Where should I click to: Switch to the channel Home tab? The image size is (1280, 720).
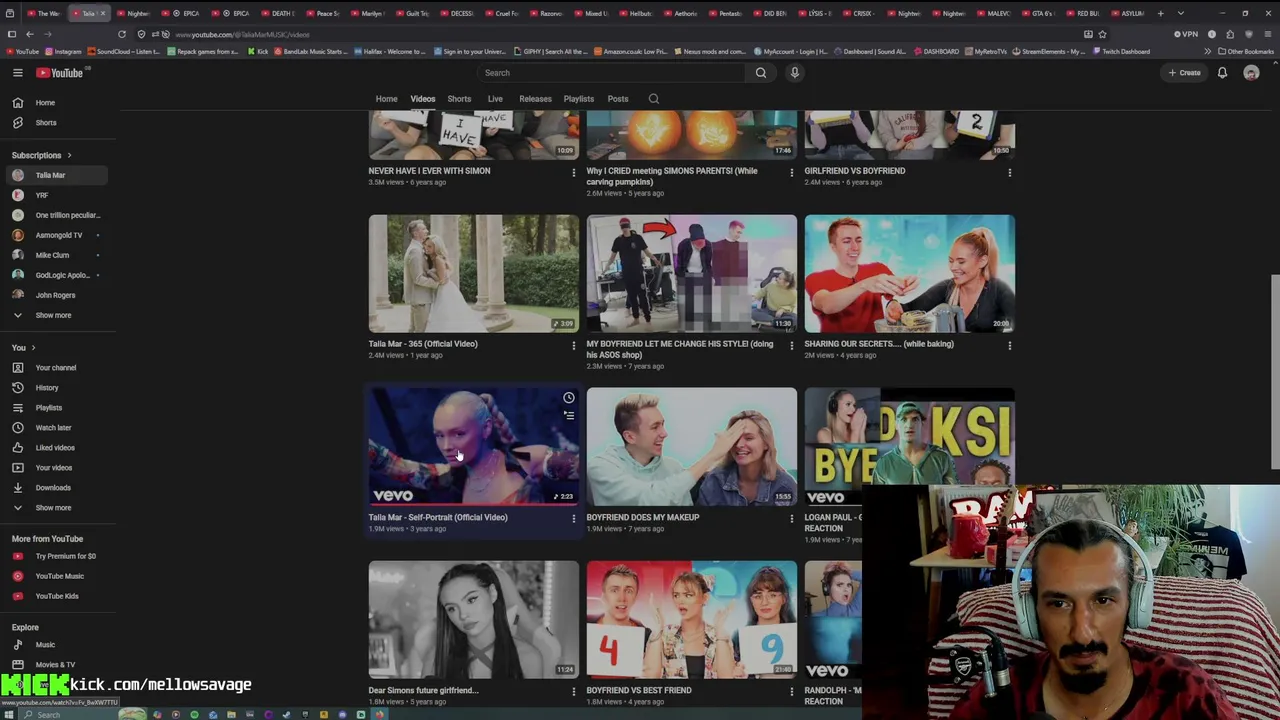pyautogui.click(x=386, y=99)
